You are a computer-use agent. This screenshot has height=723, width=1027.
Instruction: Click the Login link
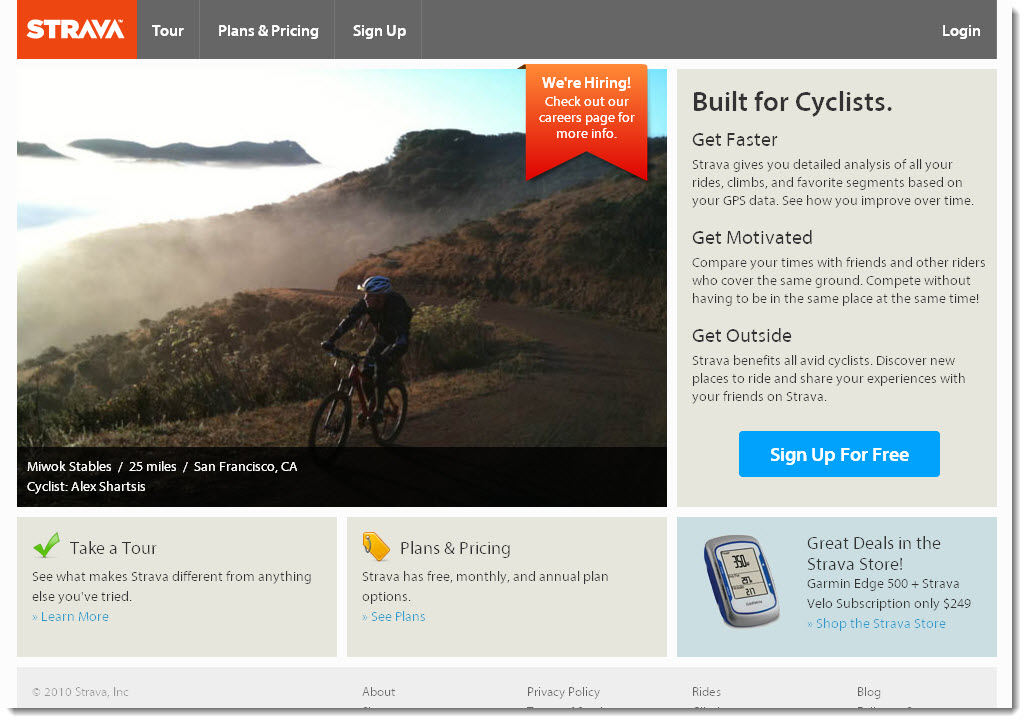click(960, 31)
